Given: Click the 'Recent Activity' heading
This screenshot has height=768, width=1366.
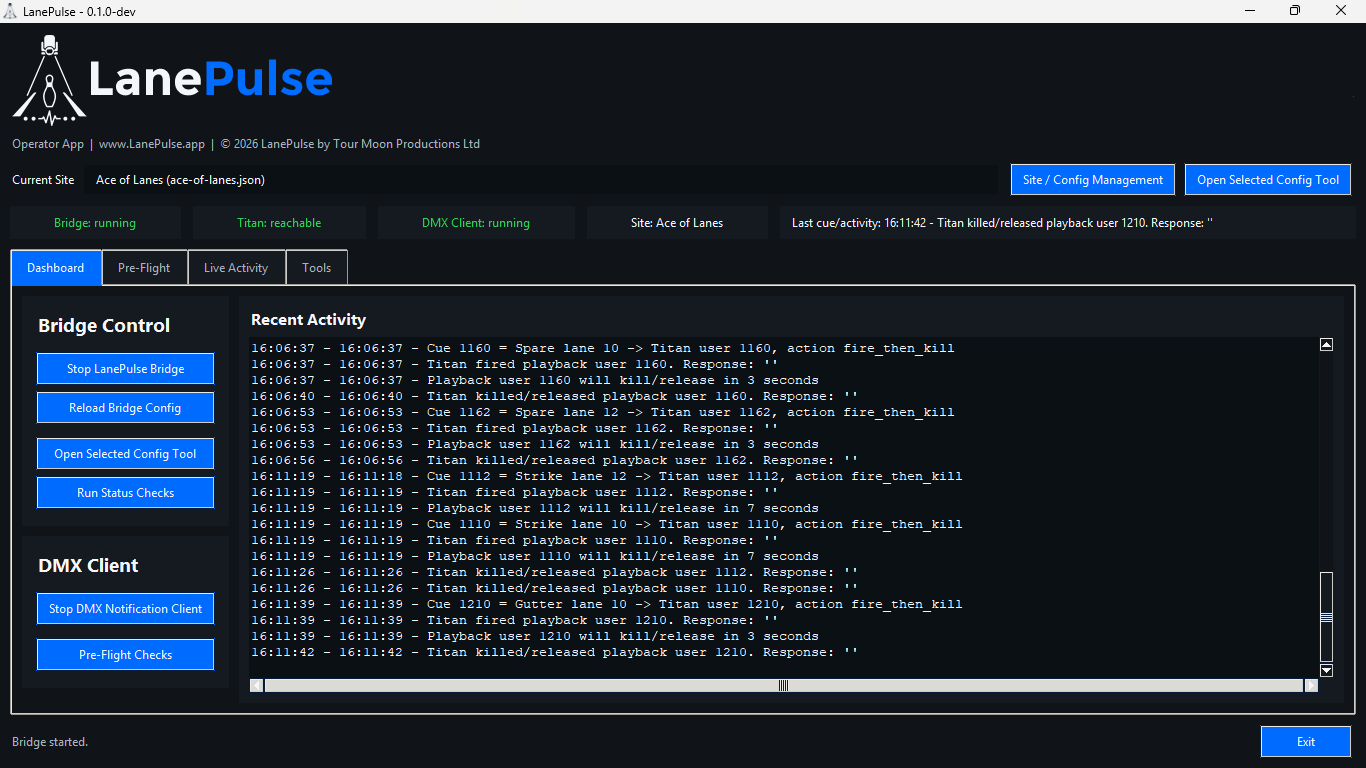Looking at the screenshot, I should 308,320.
